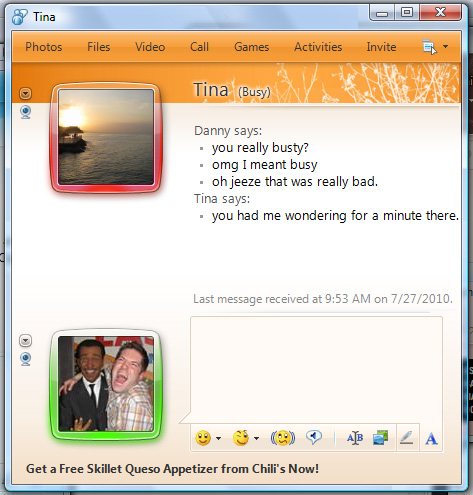Open the smiley emoticon picker

[x=203, y=438]
